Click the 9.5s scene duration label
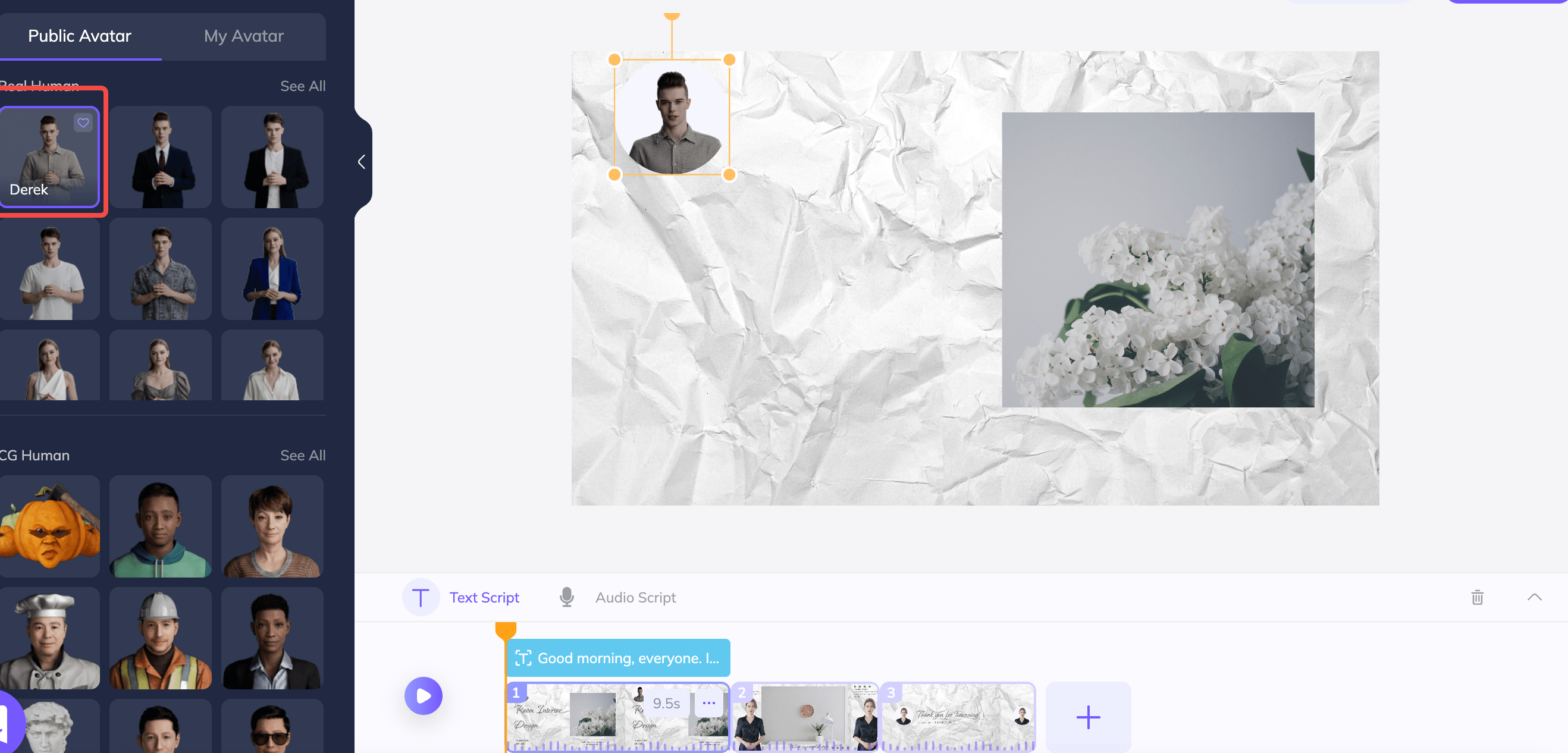The width and height of the screenshot is (1568, 753). [x=666, y=704]
